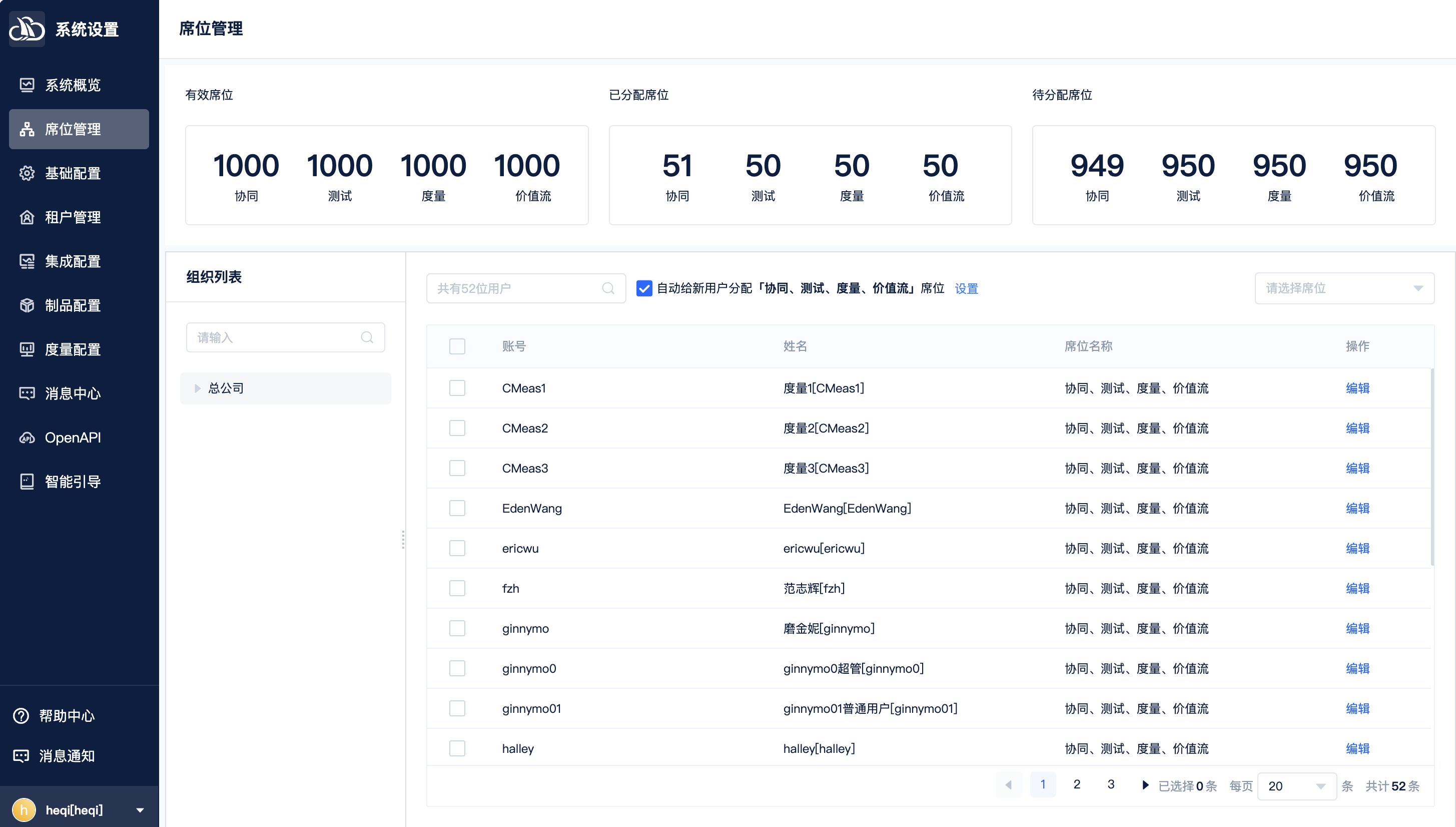The width and height of the screenshot is (1456, 827).
Task: Click 编辑 for halley
Action: point(1357,748)
